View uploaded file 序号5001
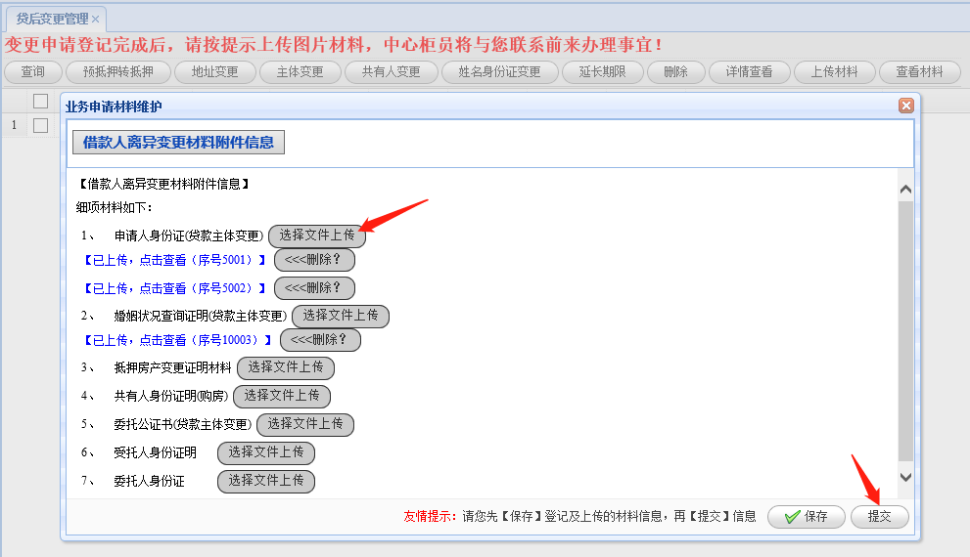The image size is (970, 557). tap(174, 260)
